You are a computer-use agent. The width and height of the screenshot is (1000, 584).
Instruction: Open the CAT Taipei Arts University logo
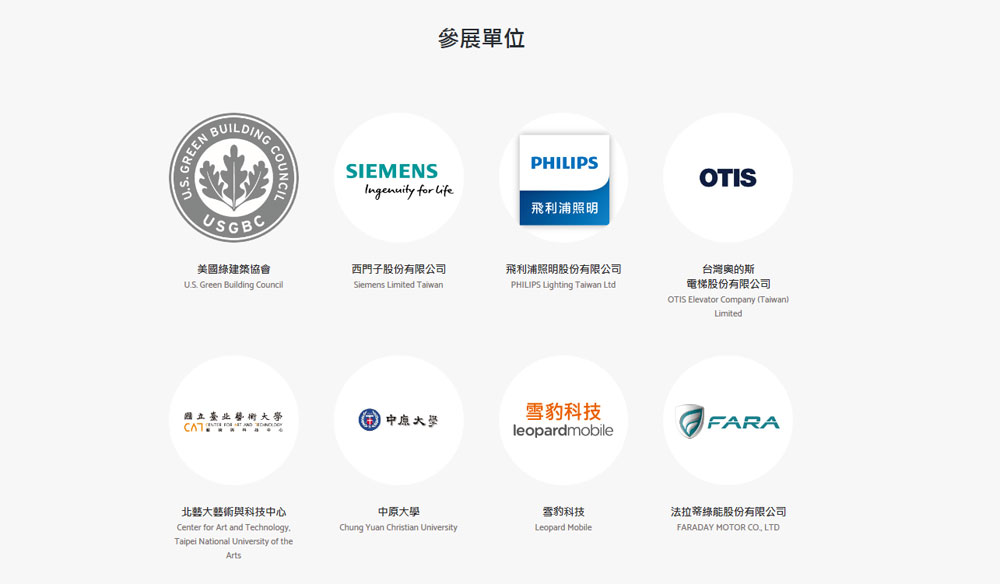(x=233, y=420)
